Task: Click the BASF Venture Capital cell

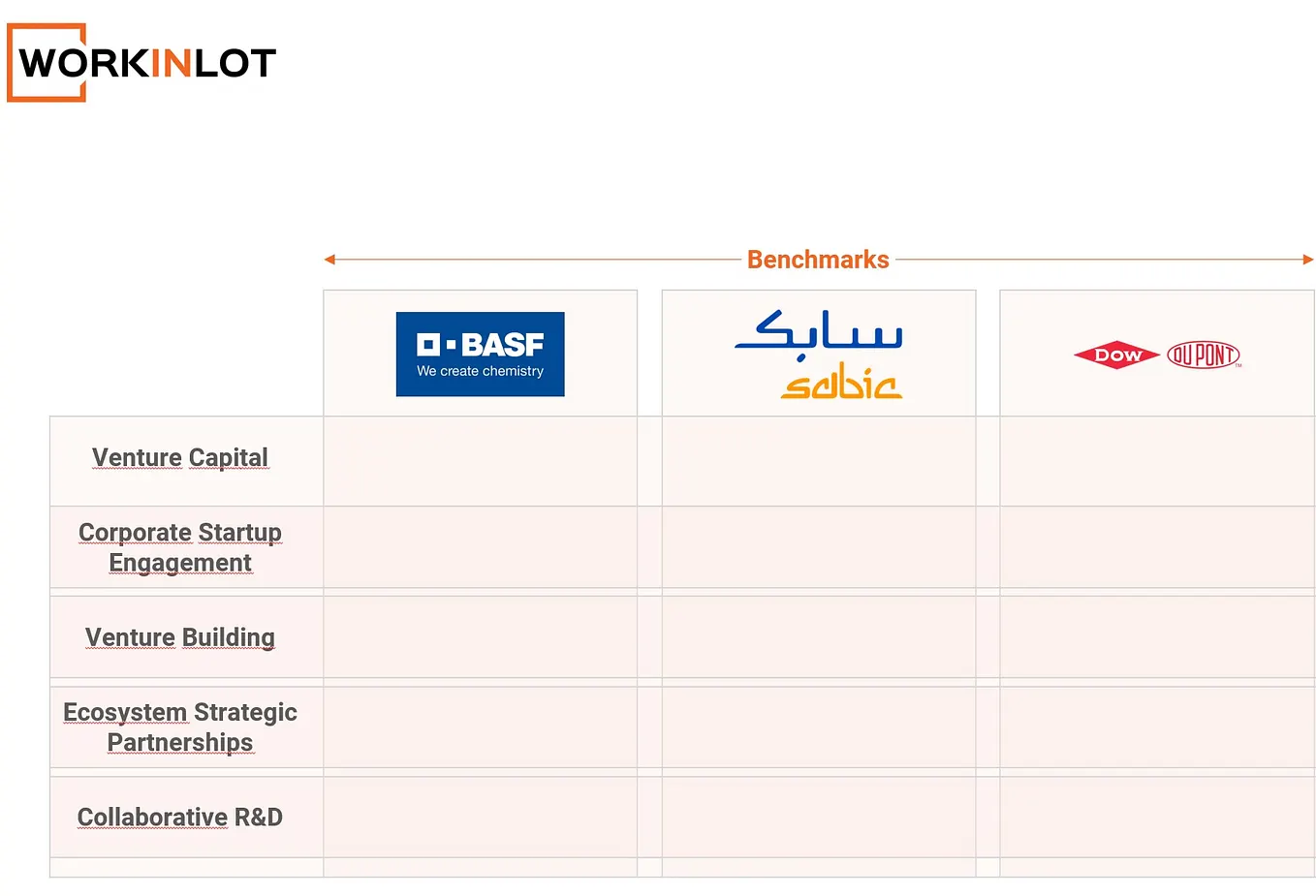Action: pos(480,461)
